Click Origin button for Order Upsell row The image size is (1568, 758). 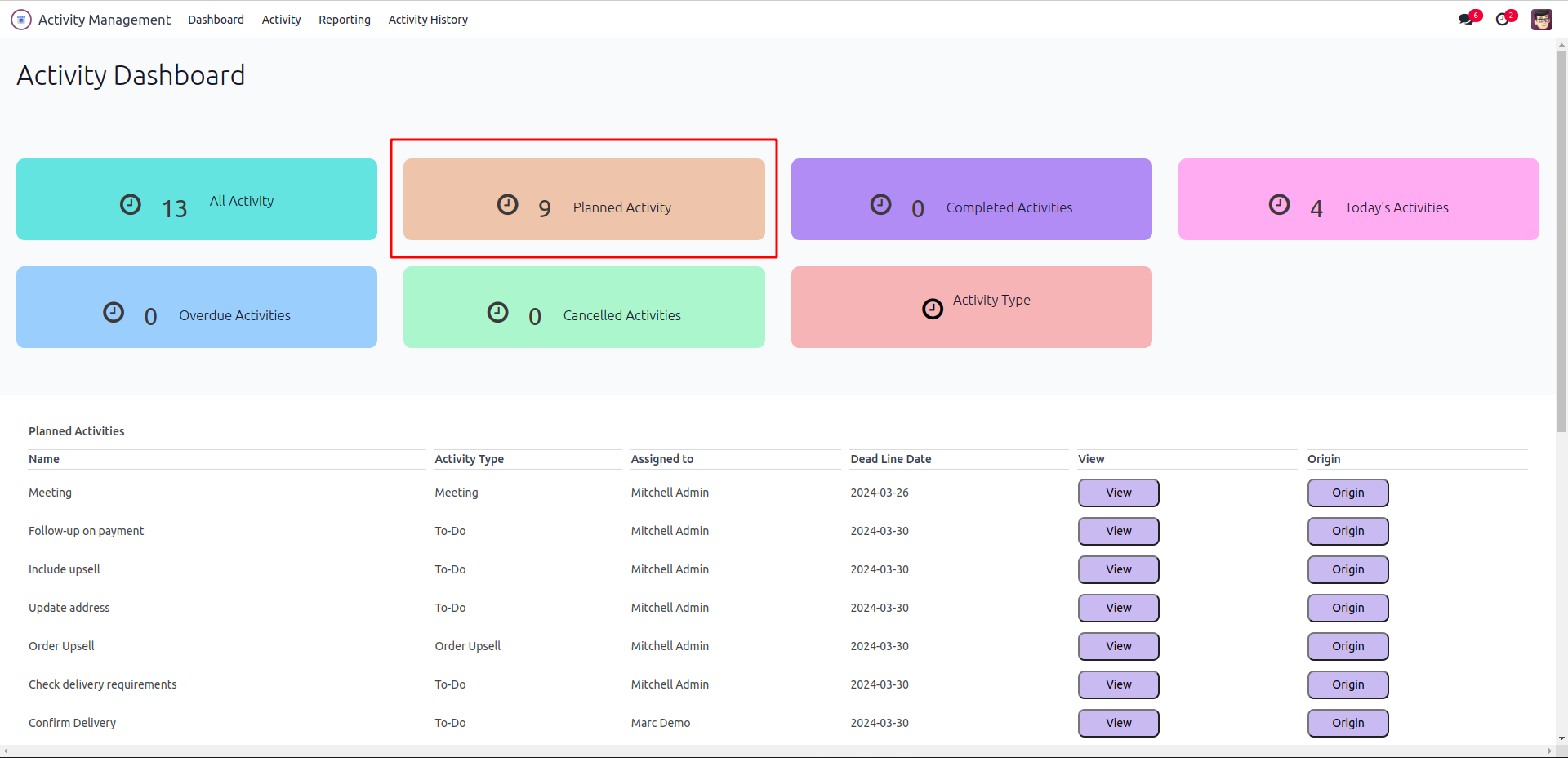coord(1347,646)
